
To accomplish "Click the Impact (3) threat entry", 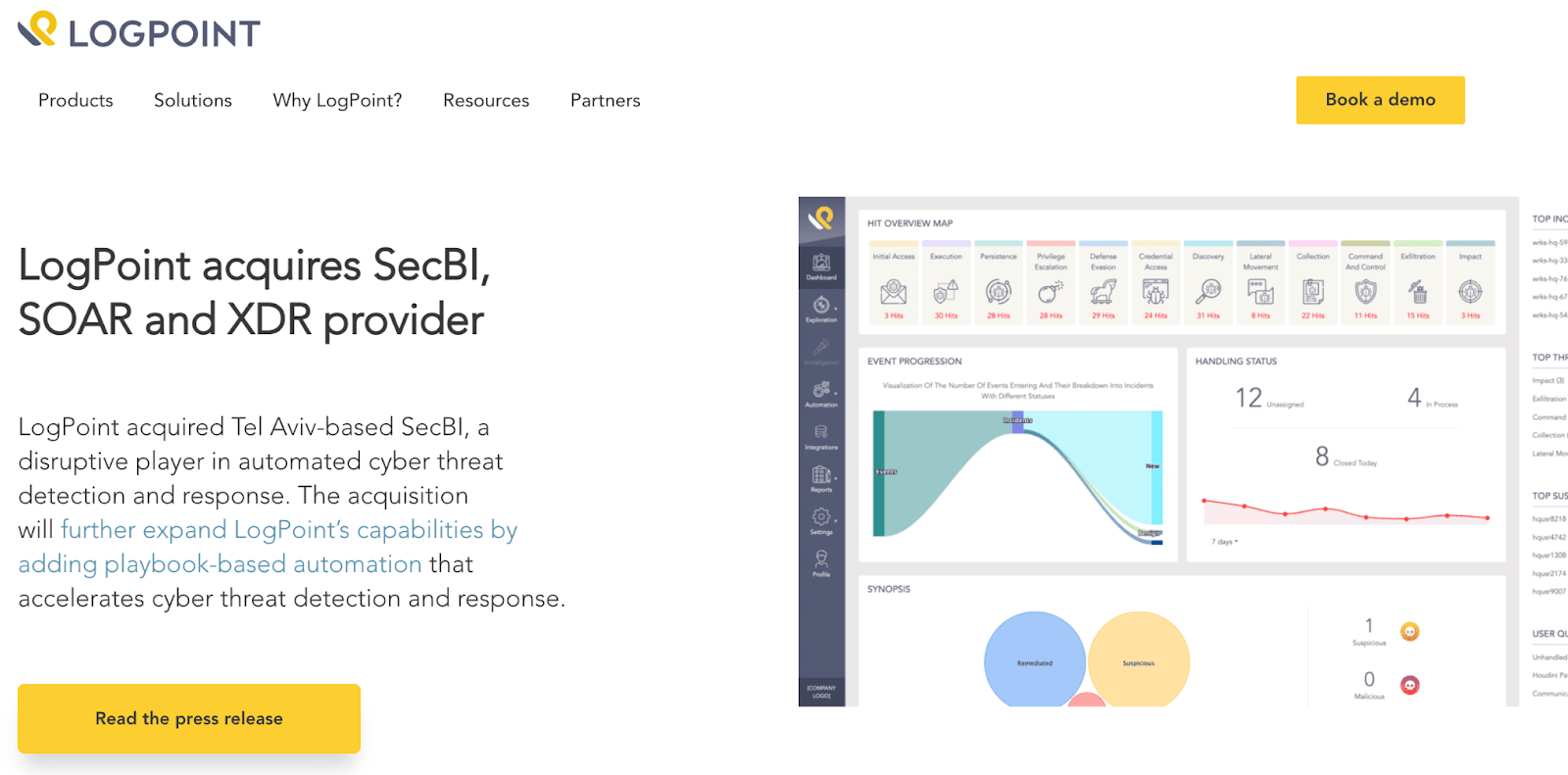I will 1548,380.
